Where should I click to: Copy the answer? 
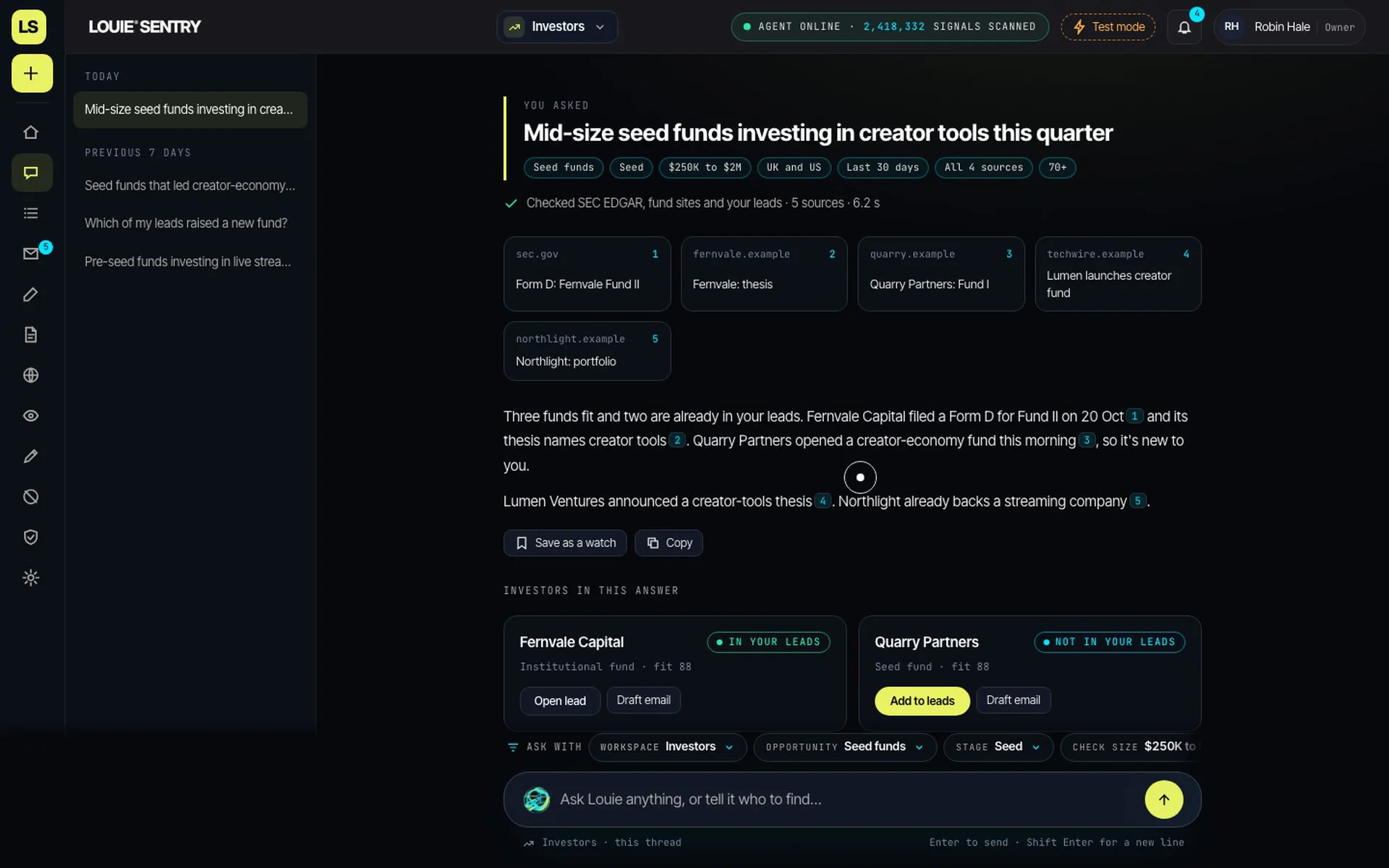668,543
